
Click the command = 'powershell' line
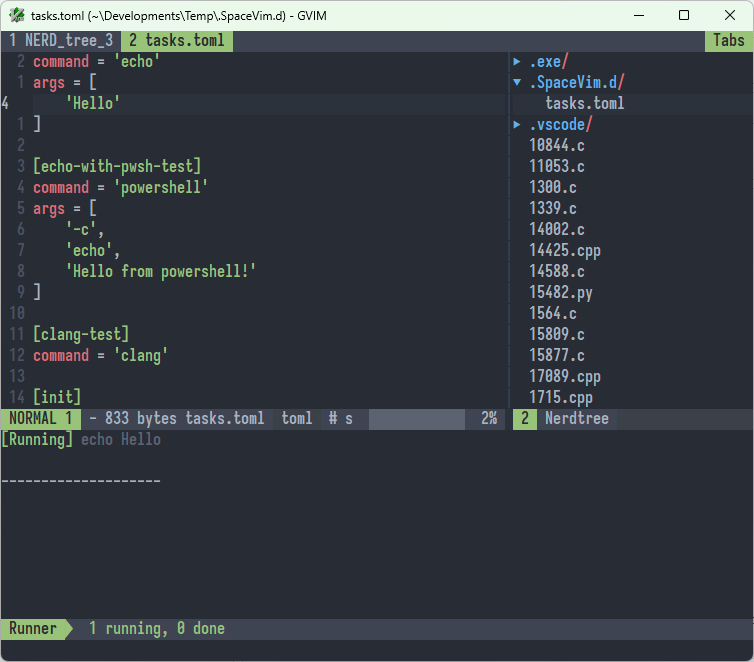click(120, 187)
